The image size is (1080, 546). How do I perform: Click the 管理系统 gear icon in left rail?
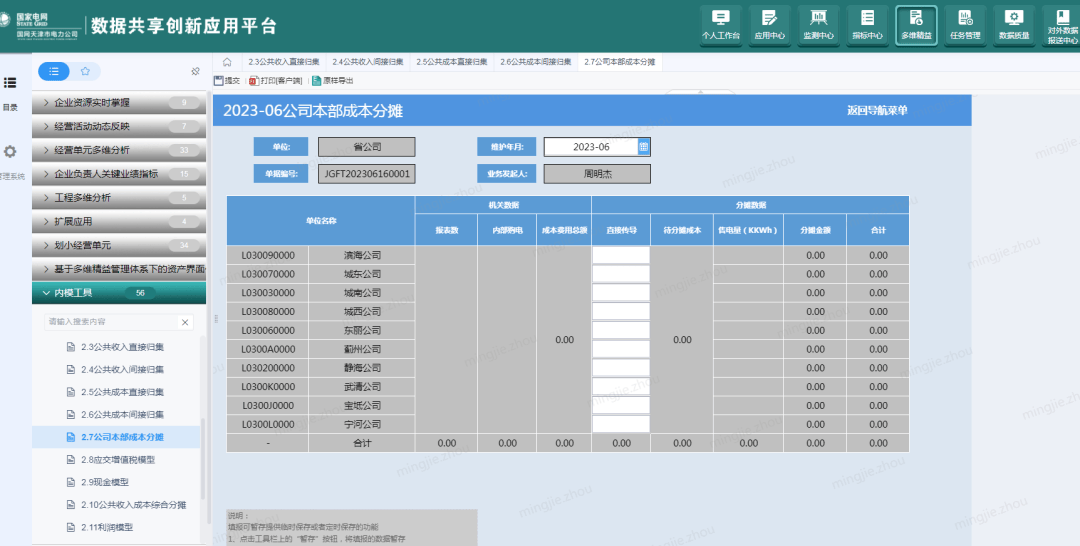tap(10, 151)
